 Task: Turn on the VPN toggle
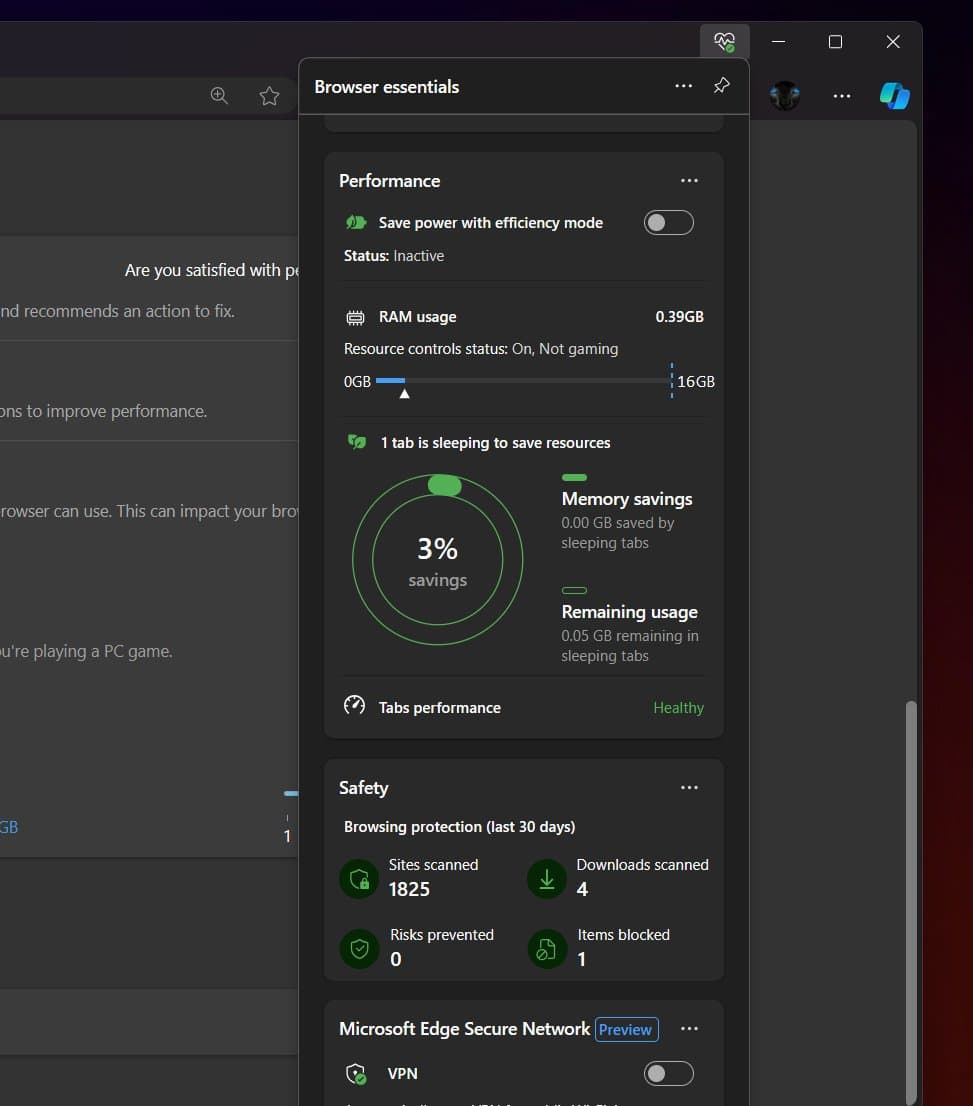(x=668, y=1074)
